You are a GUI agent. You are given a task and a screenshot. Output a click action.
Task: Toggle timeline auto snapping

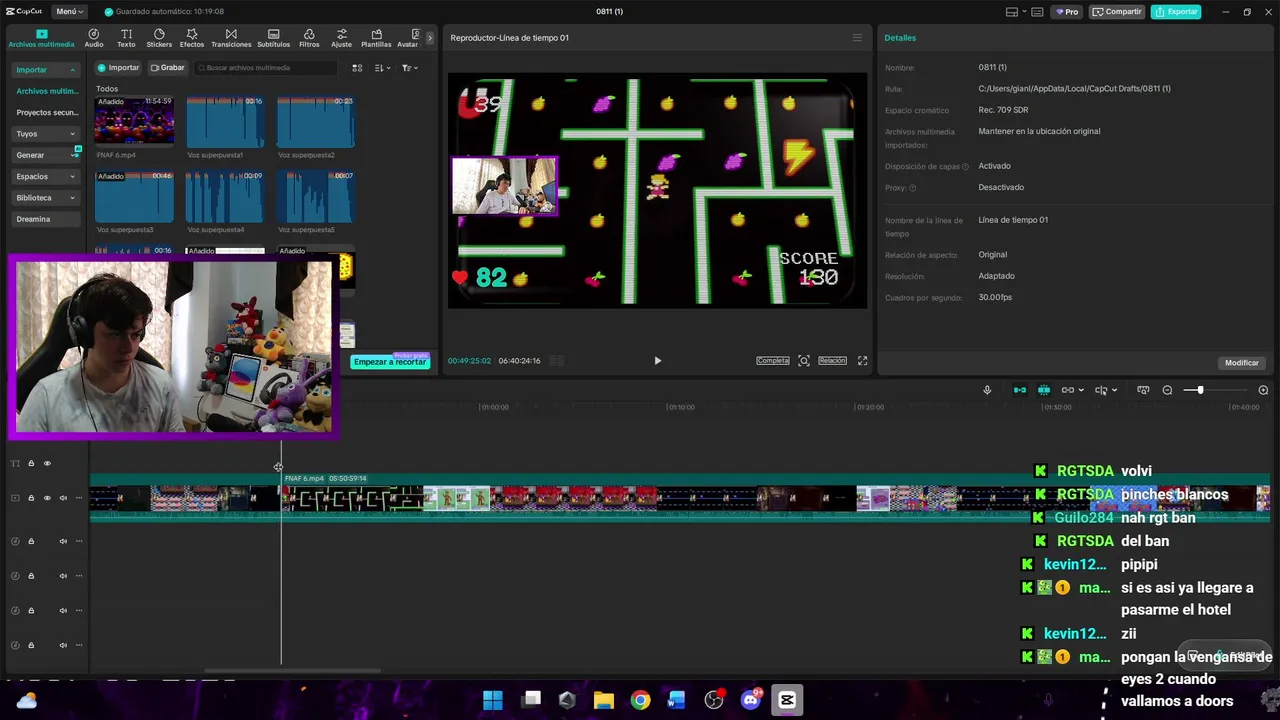(1044, 390)
